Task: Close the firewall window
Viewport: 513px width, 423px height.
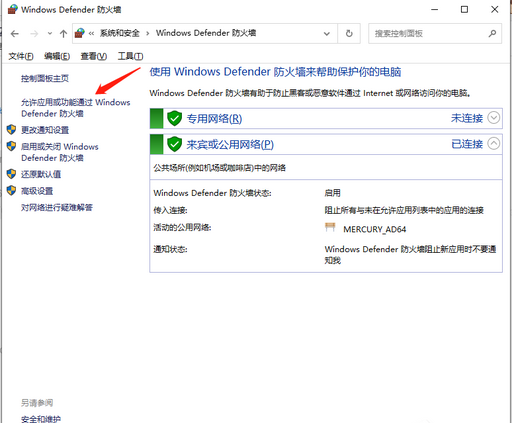Action: pos(495,10)
